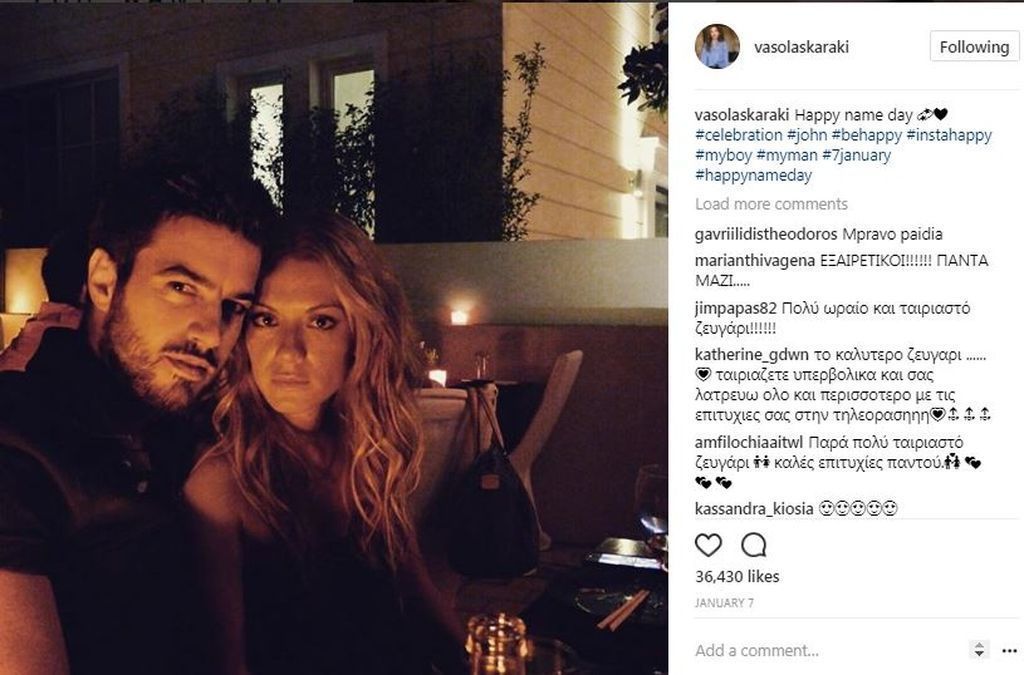Open the #john hashtag link

[x=807, y=135]
